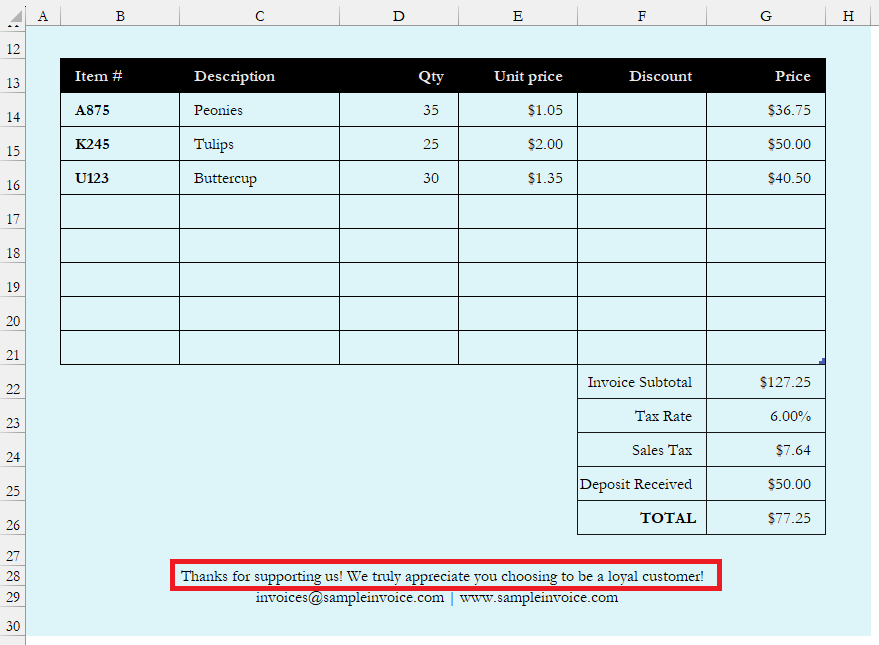Click the quantity cell showing 35
The image size is (879, 645).
point(399,110)
